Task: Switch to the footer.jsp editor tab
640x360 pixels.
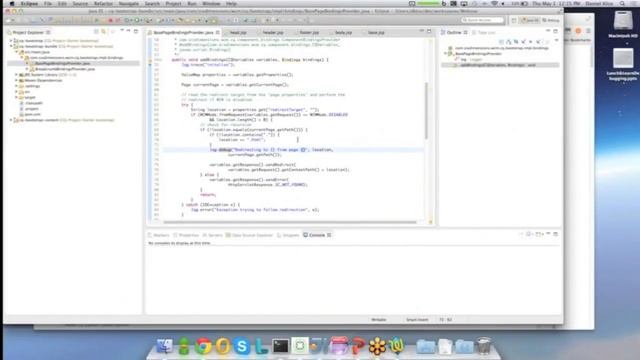Action: tap(309, 32)
